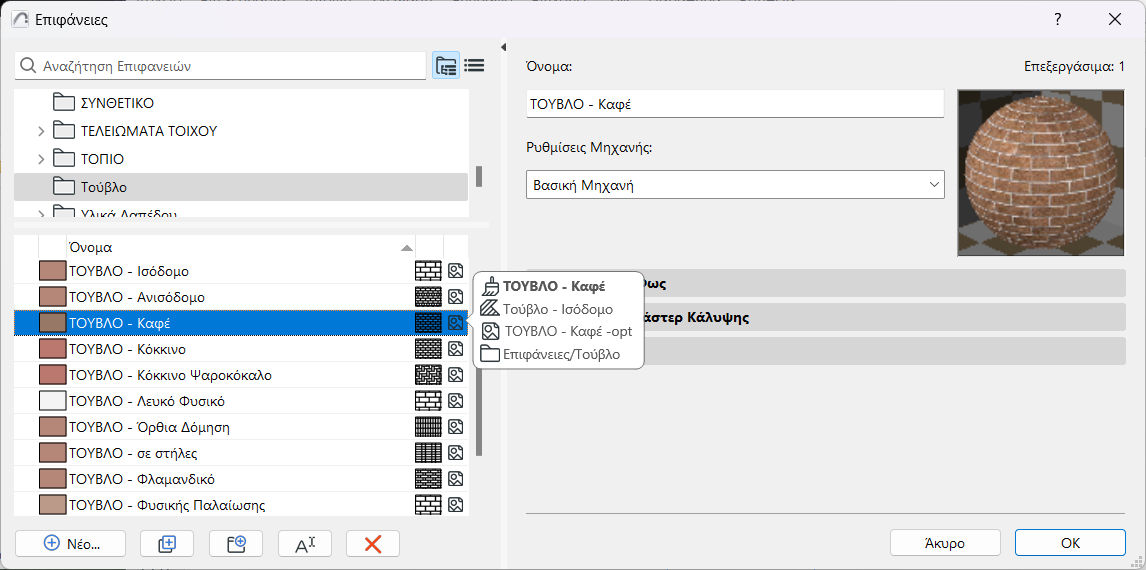The height and width of the screenshot is (570, 1146).
Task: Click the texture icon of ΤΟΥΒΛΟ - Φυσικής Παλαίωσης
Action: pyautogui.click(x=455, y=504)
